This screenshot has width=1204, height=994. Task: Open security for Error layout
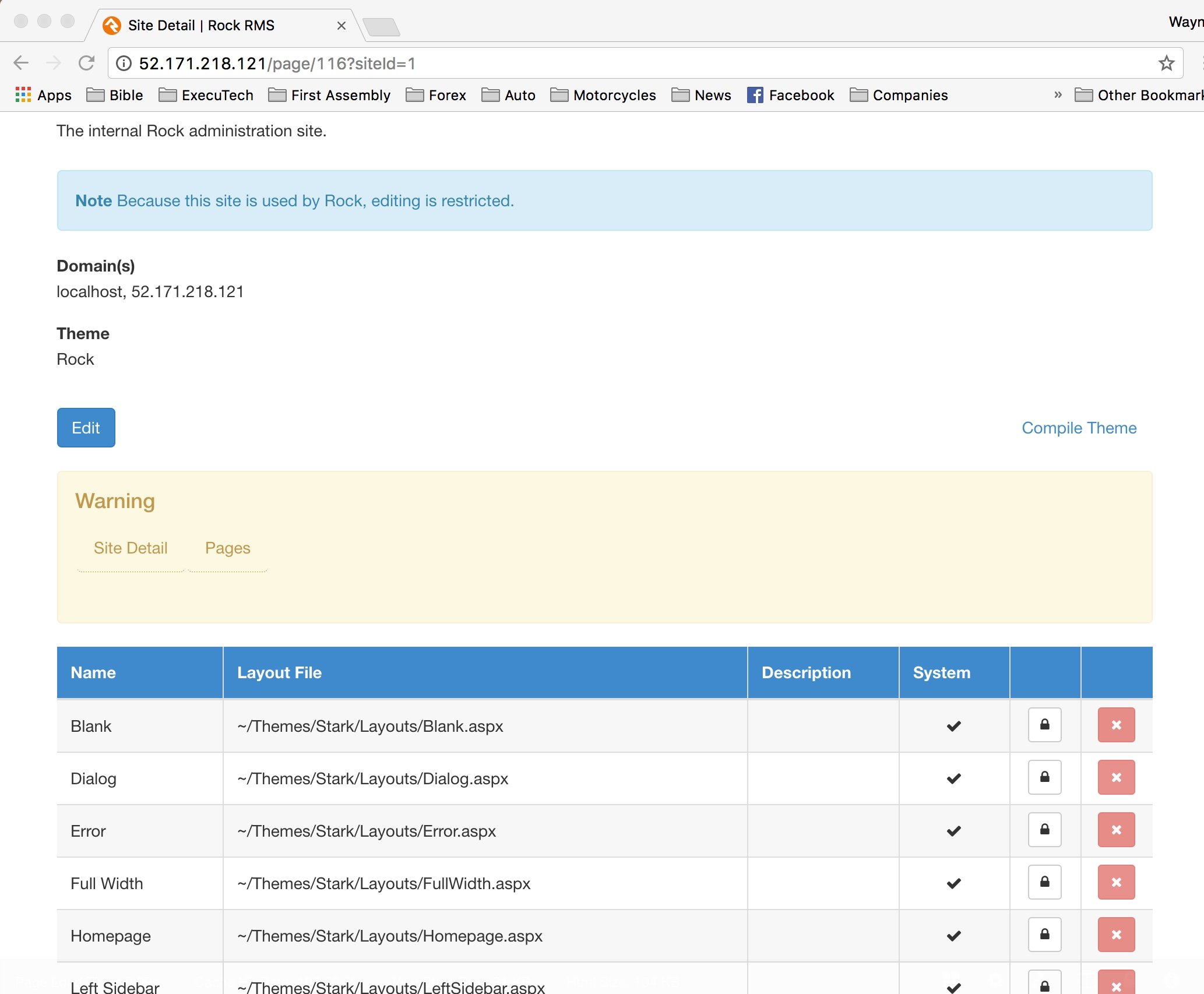1044,830
